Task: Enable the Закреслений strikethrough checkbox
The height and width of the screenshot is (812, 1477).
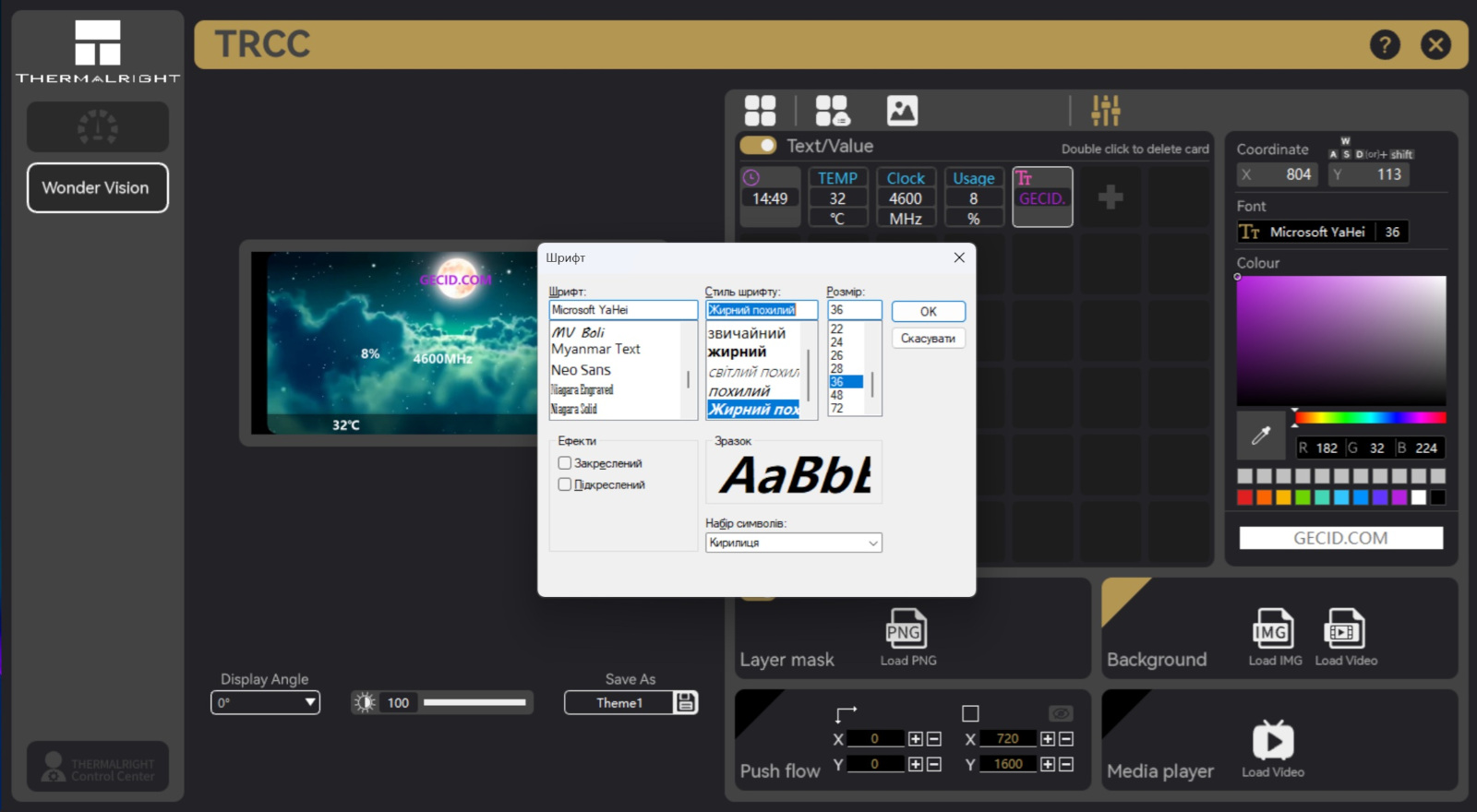Action: [565, 463]
